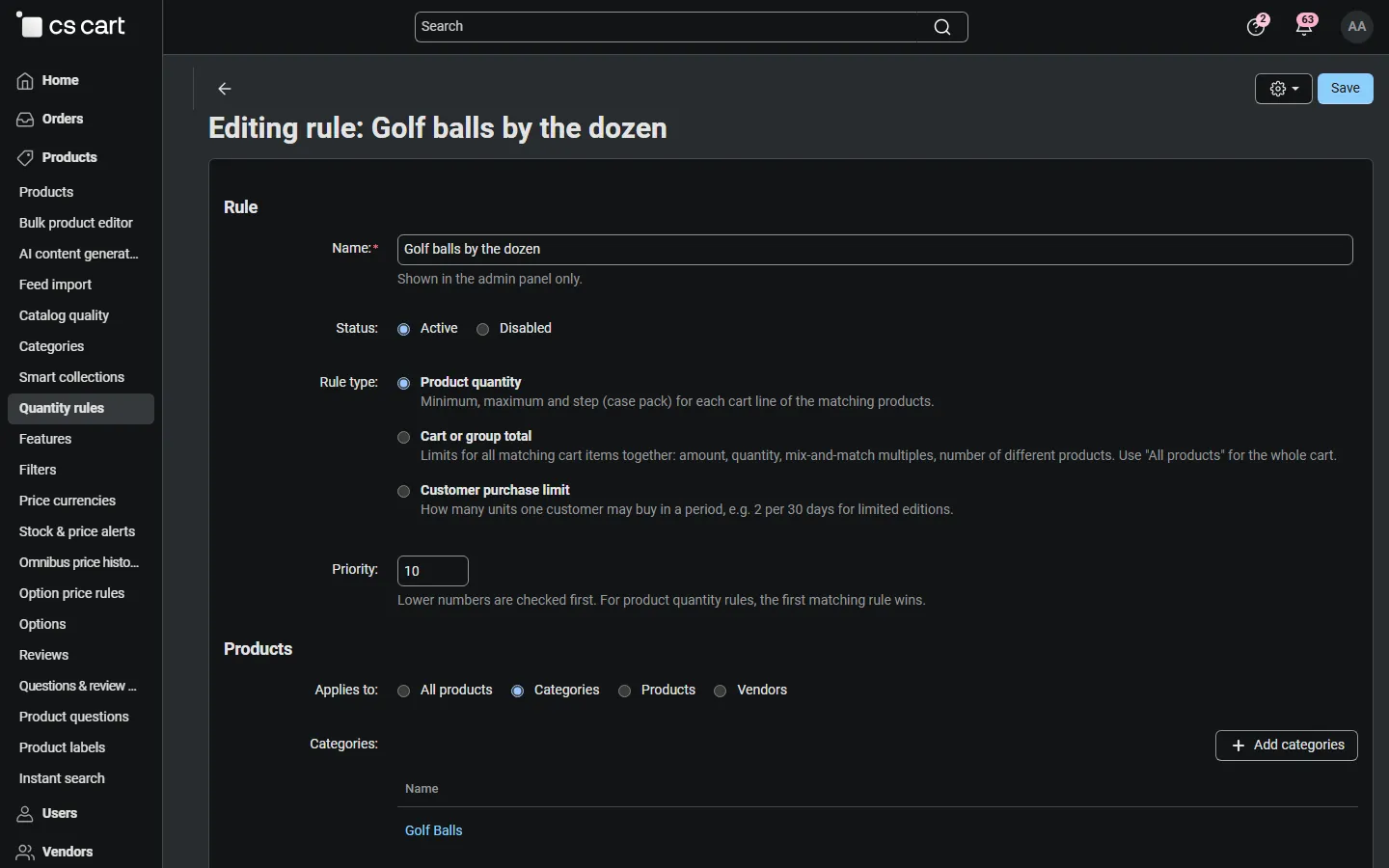Viewport: 1389px width, 868px height.
Task: Go back using the arrow icon
Action: [x=225, y=89]
